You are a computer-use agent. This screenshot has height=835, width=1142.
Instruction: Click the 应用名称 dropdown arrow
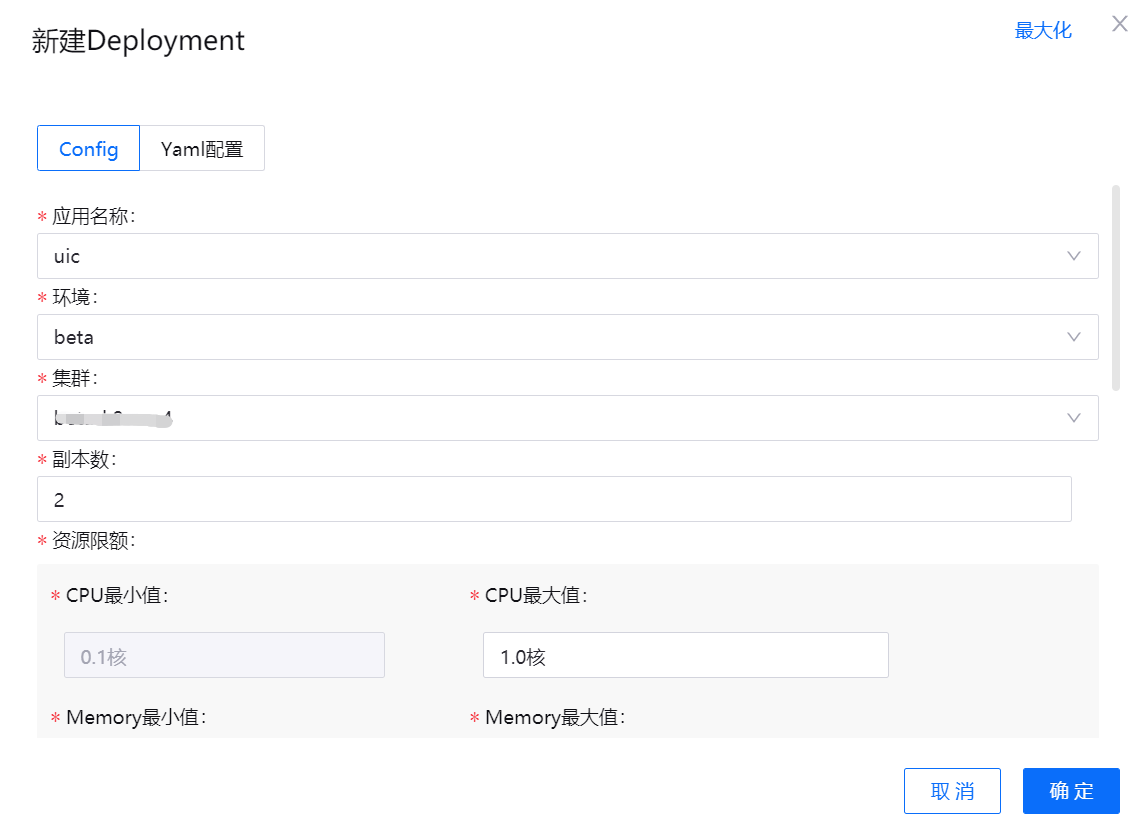tap(1074, 256)
